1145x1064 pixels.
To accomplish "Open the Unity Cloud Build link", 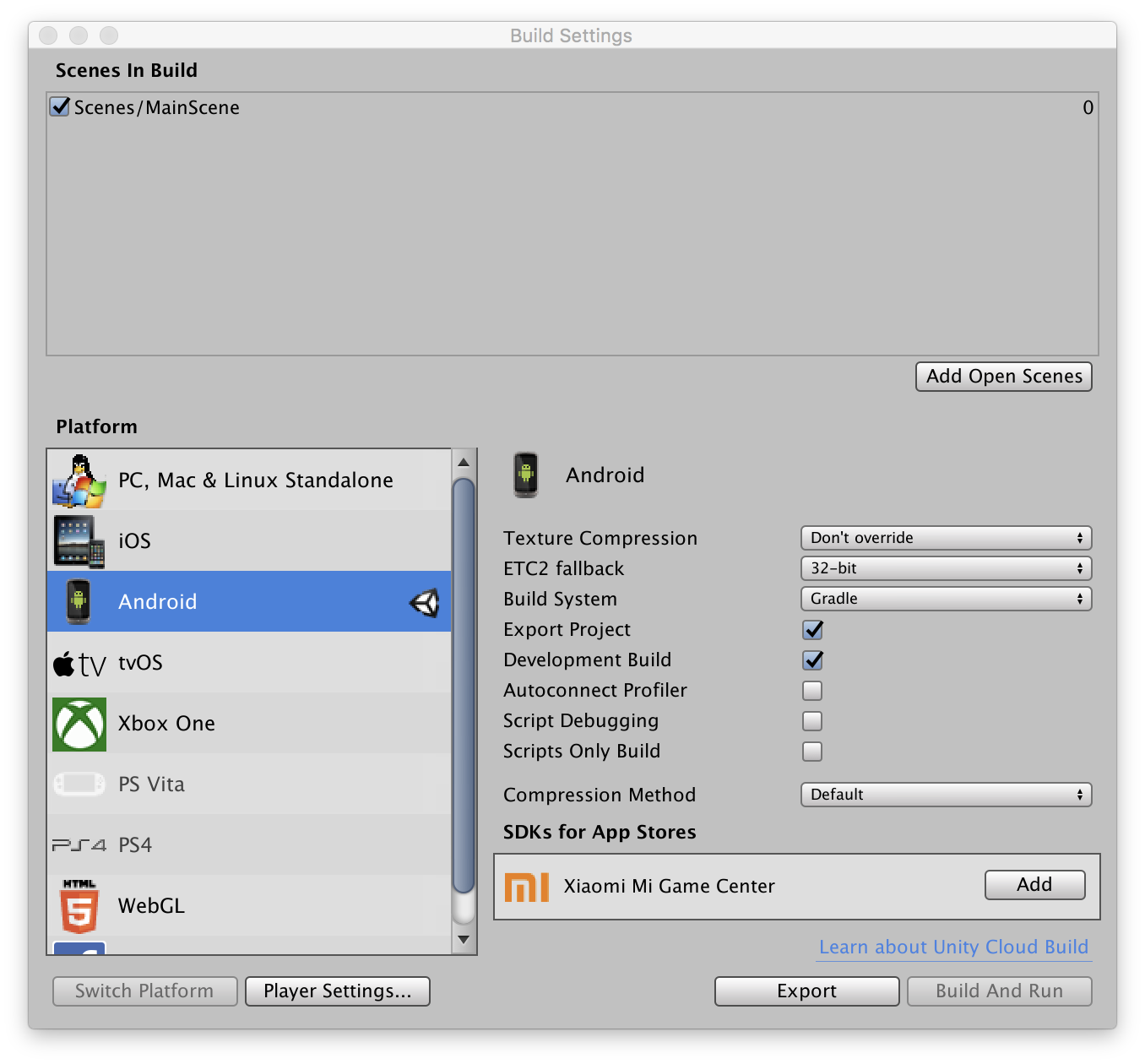I will (952, 947).
